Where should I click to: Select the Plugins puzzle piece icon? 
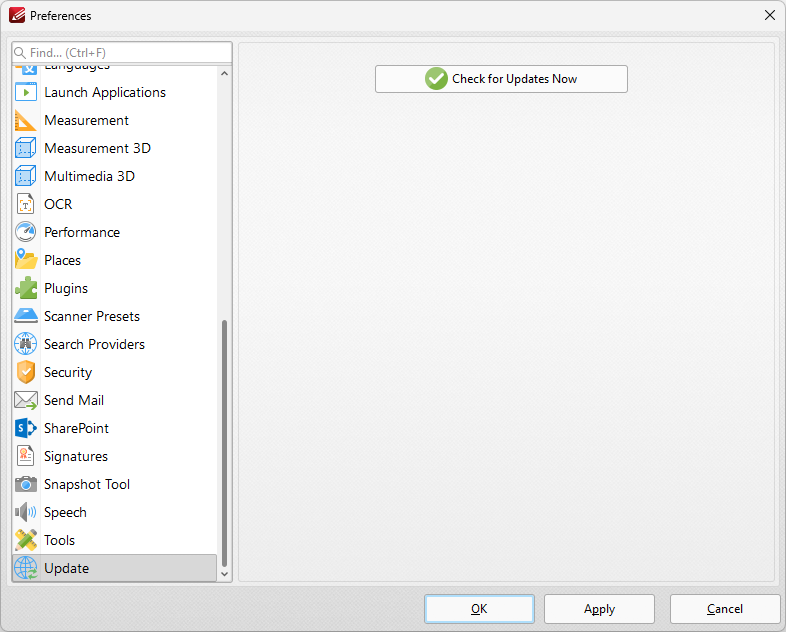26,288
